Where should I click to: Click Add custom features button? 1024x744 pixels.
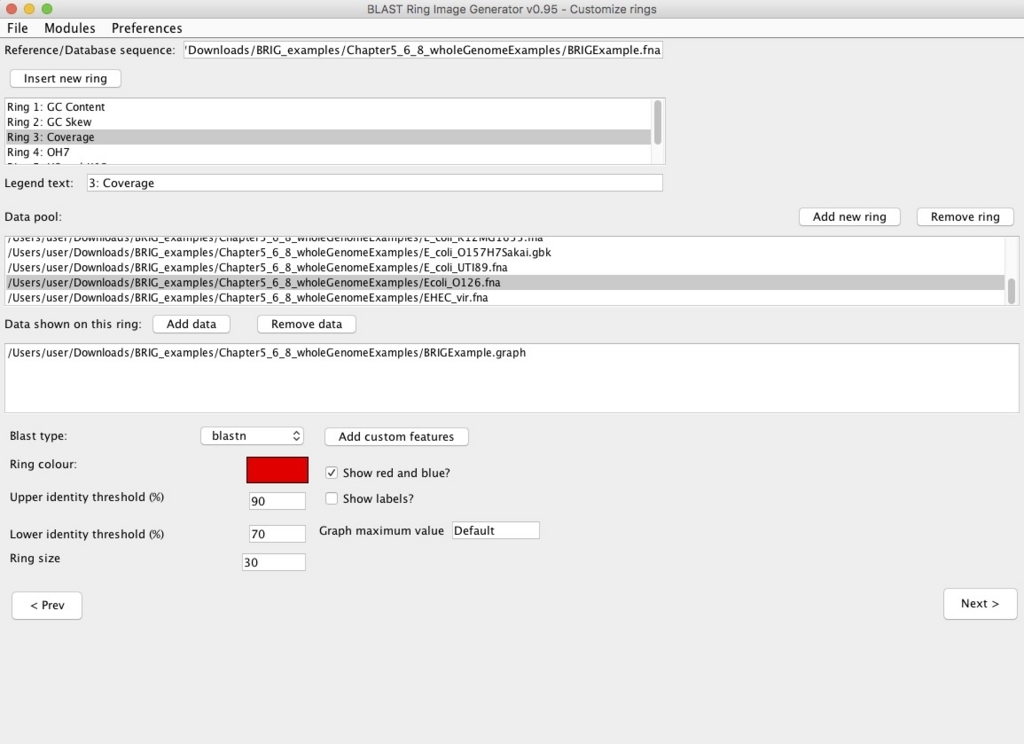coord(396,436)
